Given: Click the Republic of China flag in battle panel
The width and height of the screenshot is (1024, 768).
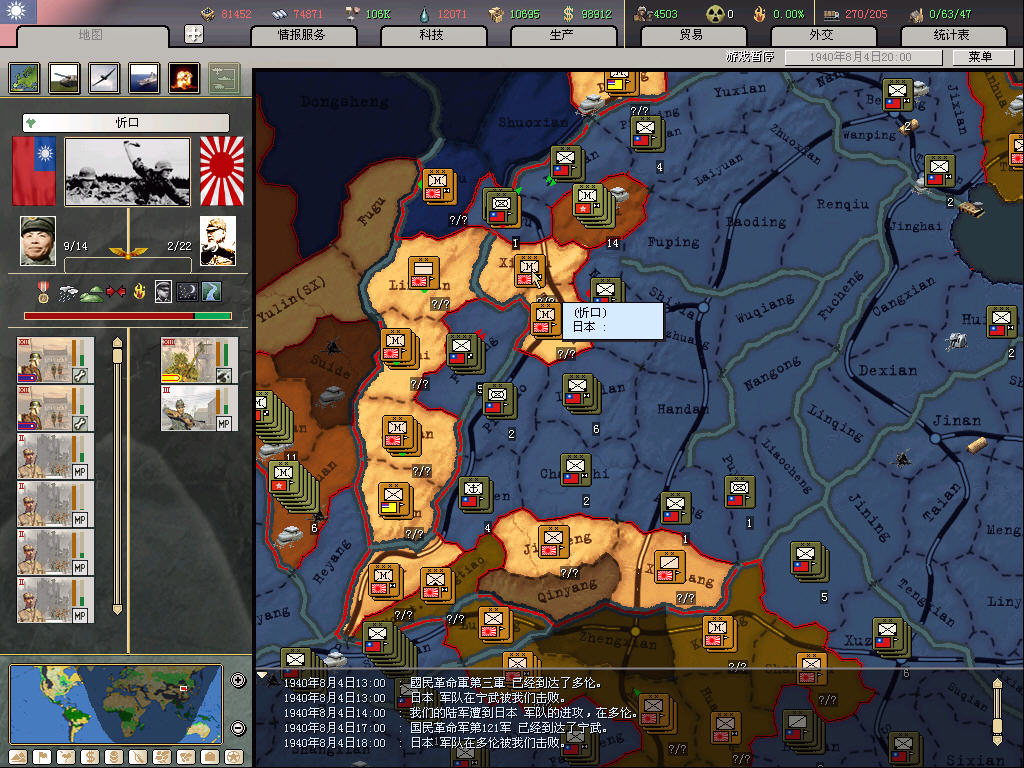Looking at the screenshot, I should [34, 171].
